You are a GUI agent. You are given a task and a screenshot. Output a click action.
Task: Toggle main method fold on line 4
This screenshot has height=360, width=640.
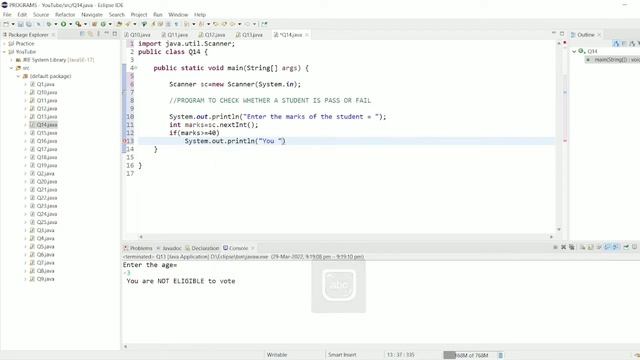136,68
